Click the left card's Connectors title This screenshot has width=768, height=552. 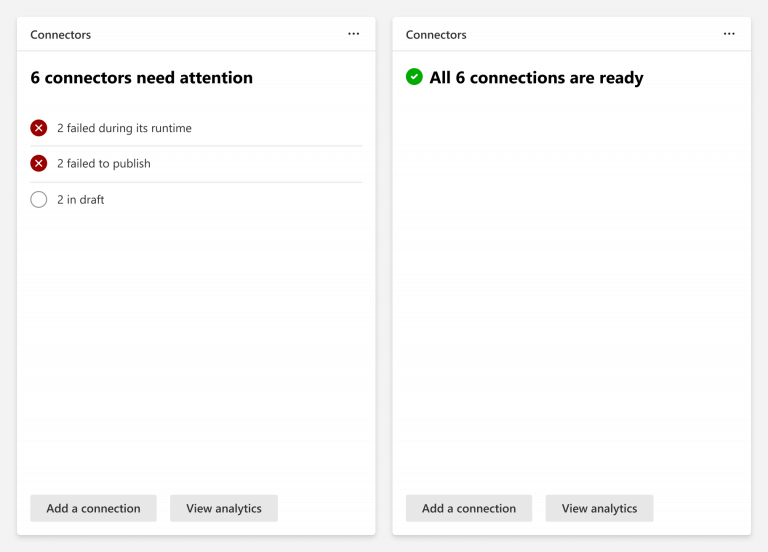(x=61, y=35)
